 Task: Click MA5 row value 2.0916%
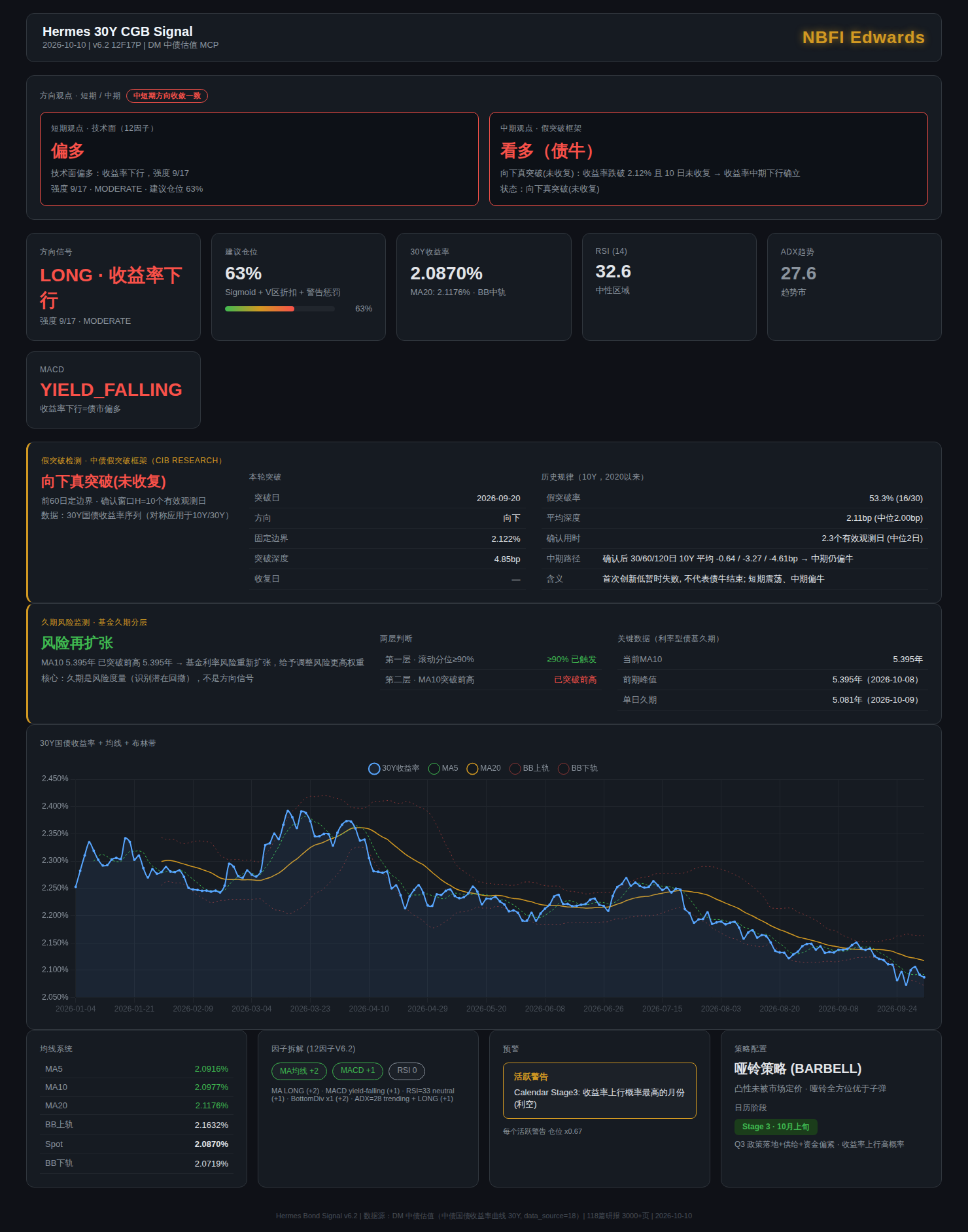[x=211, y=1069]
